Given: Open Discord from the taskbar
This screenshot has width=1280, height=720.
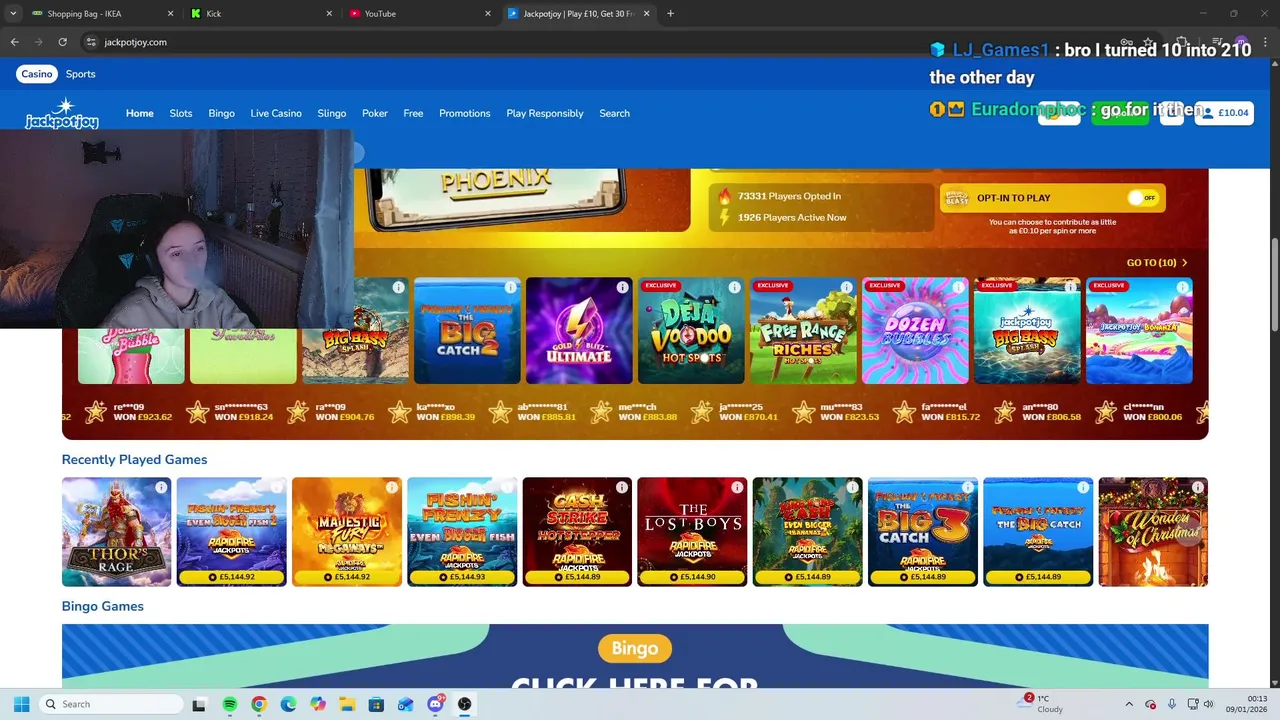Looking at the screenshot, I should 435,704.
